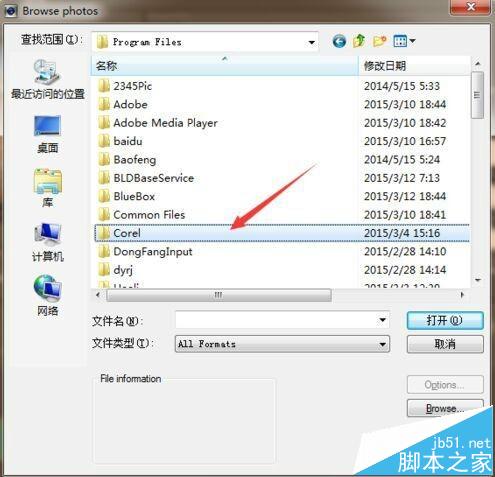Open the view menu icon

pos(404,41)
